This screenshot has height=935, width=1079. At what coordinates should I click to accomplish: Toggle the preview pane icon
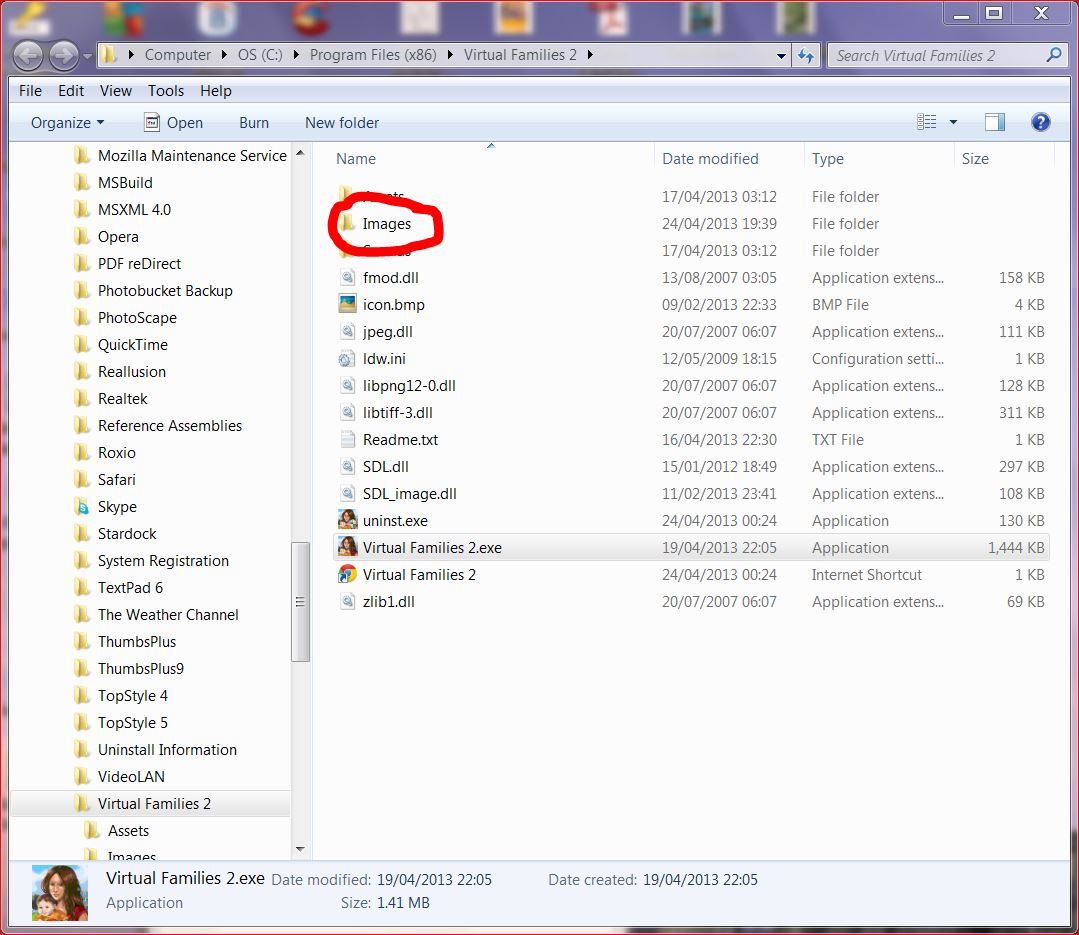(994, 122)
